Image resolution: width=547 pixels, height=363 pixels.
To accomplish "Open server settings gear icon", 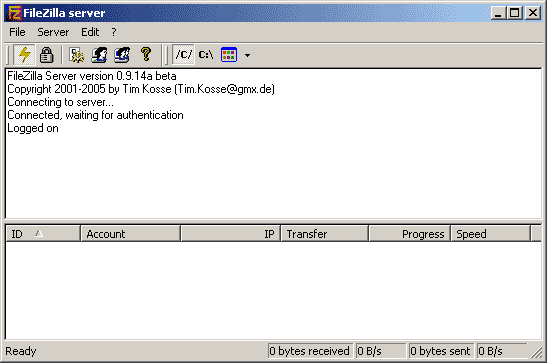I will [76, 55].
